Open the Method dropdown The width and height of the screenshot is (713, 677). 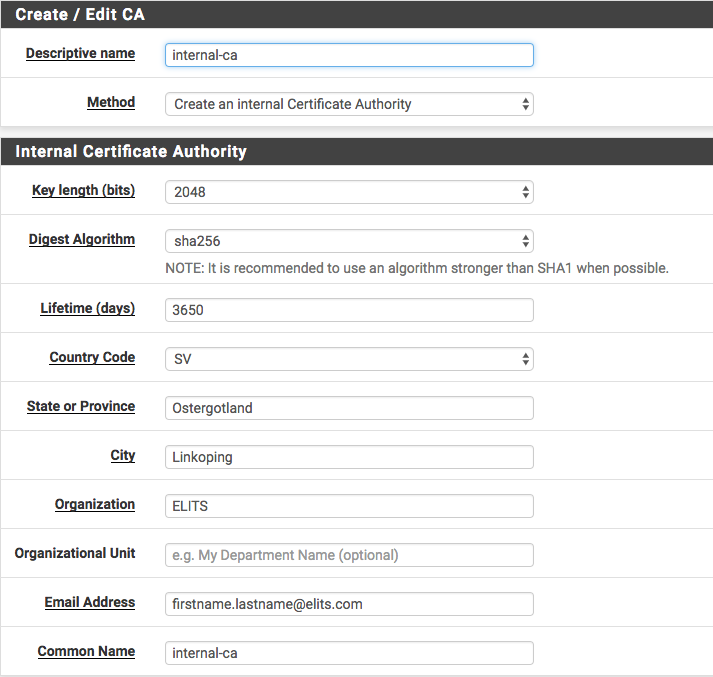(348, 104)
